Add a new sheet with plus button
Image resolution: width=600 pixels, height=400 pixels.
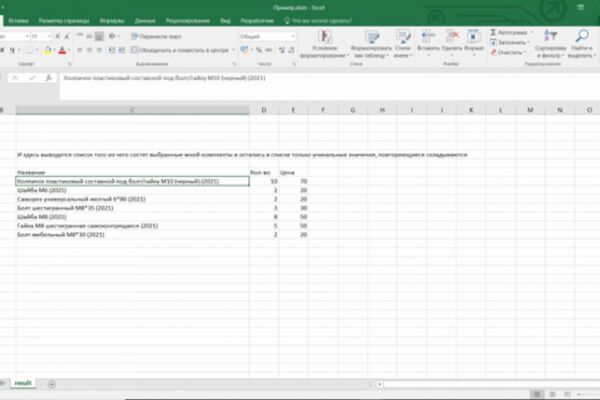click(x=52, y=384)
